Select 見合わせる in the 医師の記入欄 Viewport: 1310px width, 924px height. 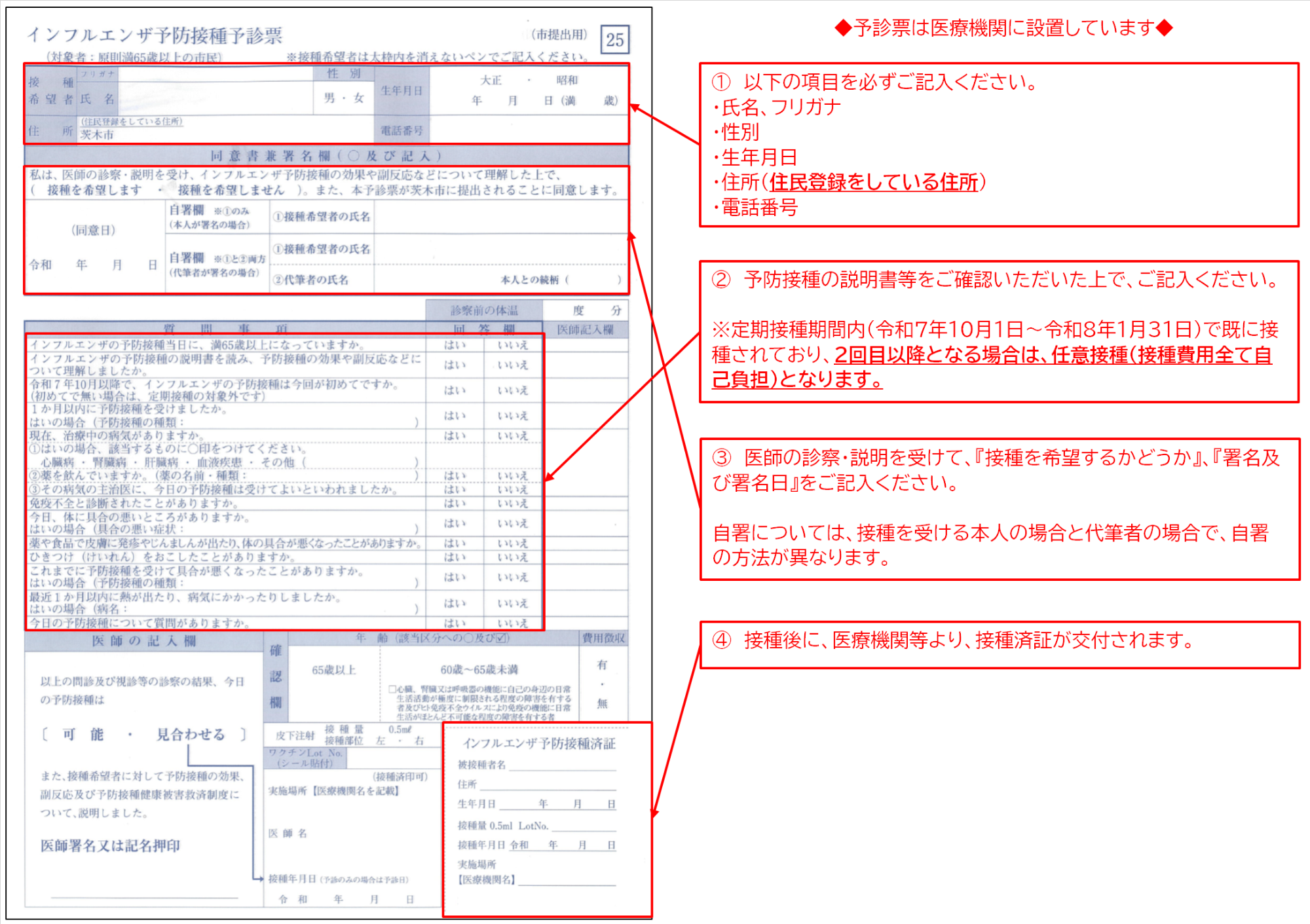point(191,734)
